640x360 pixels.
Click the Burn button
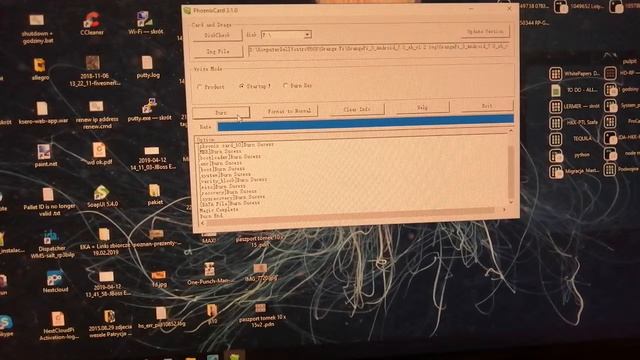click(x=221, y=112)
